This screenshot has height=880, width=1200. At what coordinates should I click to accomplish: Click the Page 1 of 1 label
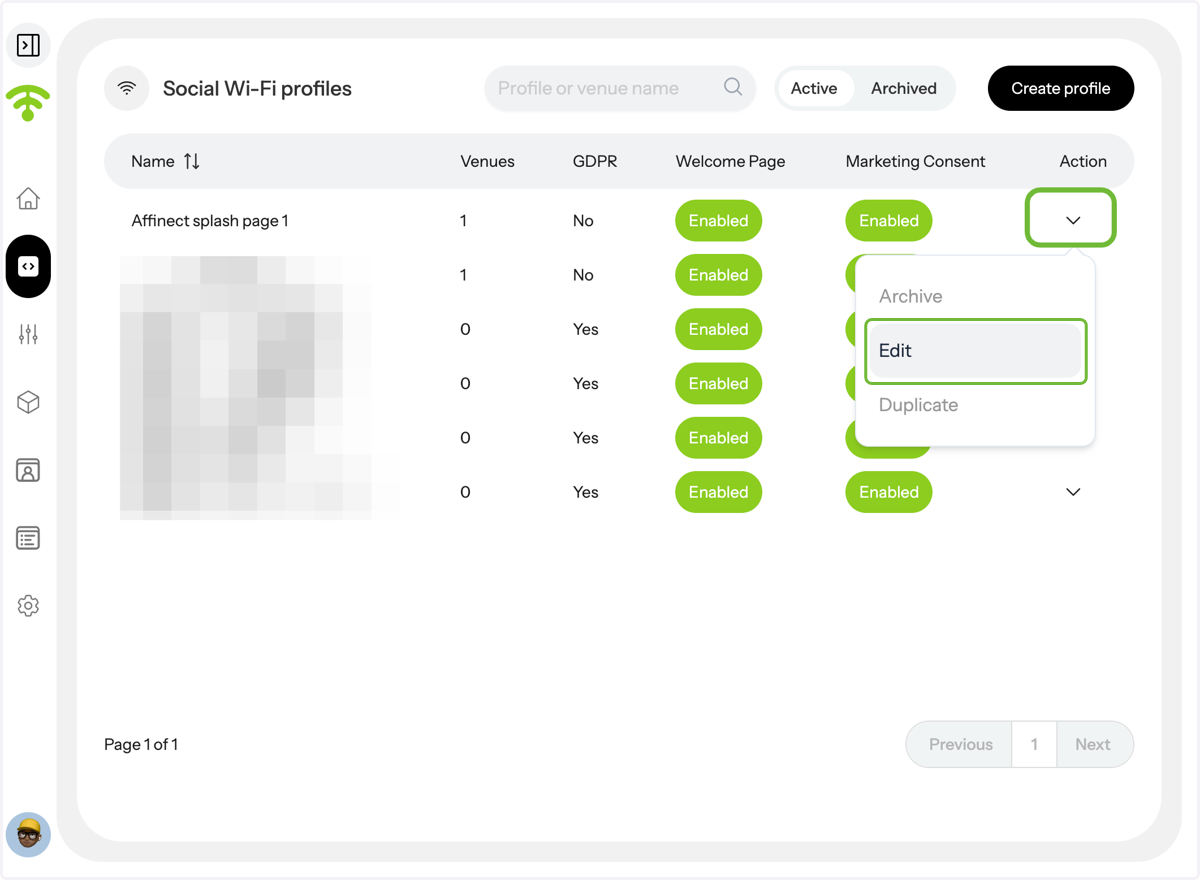[141, 744]
